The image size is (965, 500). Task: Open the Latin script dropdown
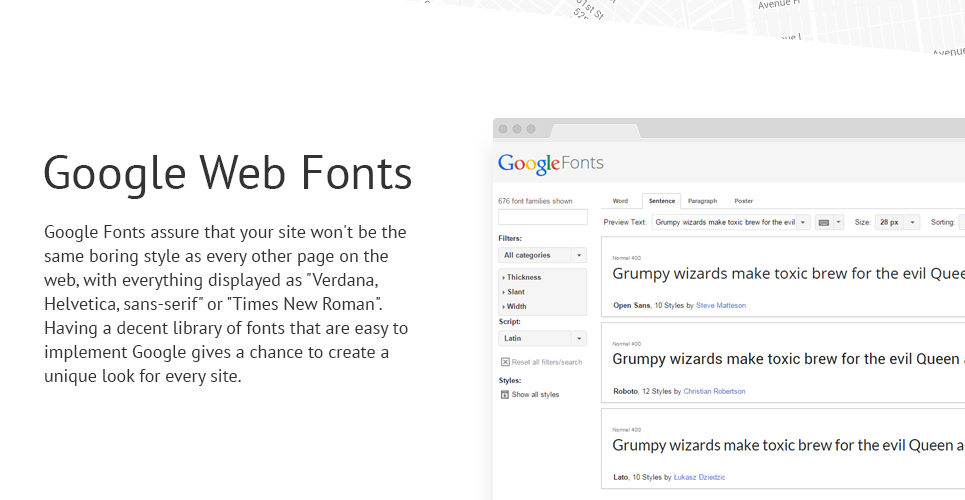point(542,338)
